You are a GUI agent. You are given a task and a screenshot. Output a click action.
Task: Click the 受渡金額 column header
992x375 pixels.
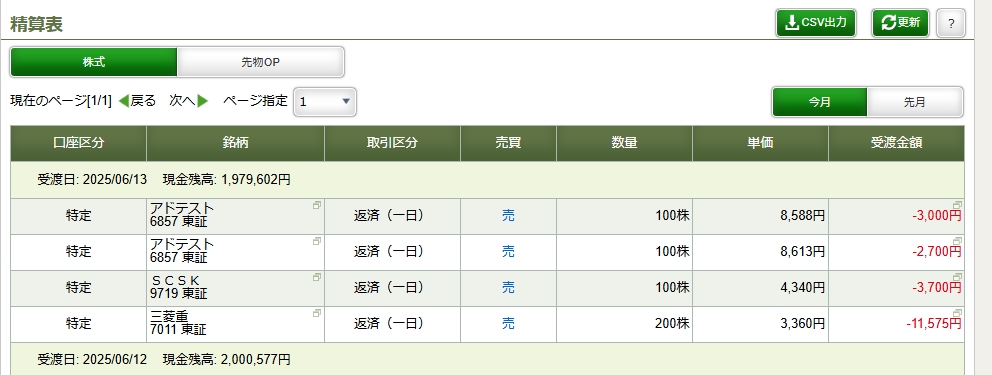point(896,143)
